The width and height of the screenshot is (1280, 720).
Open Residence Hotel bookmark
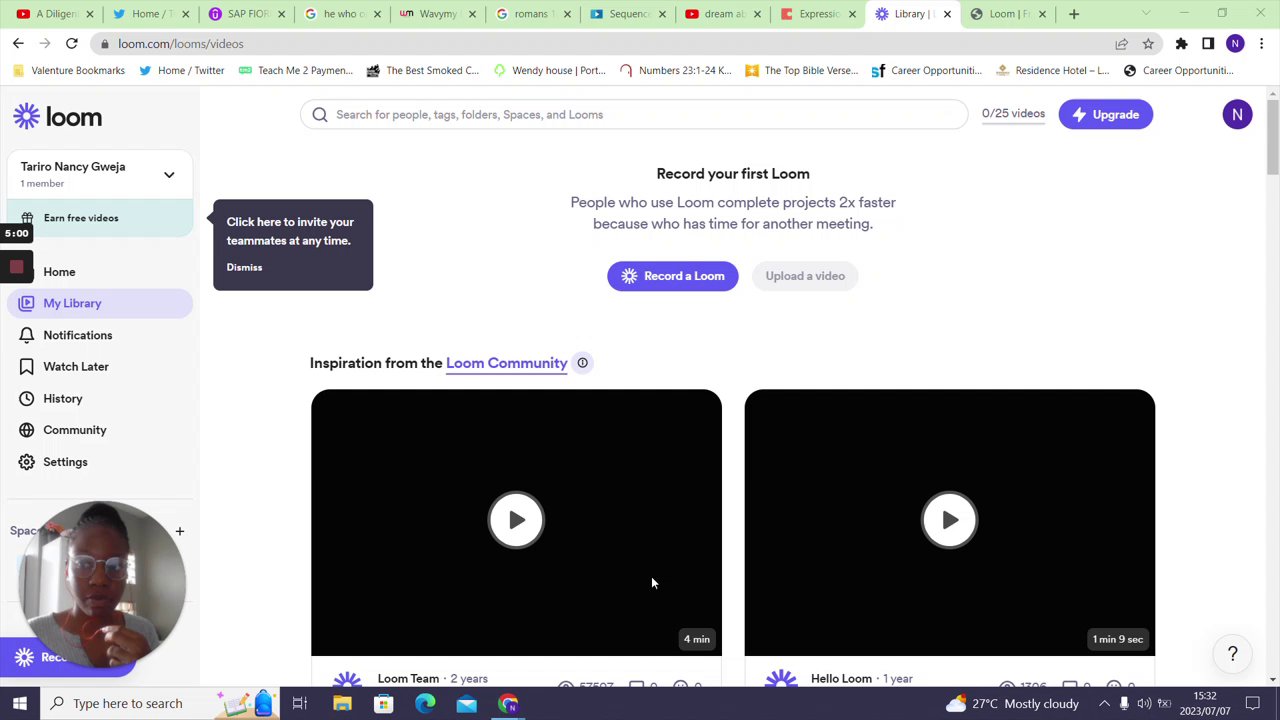coord(1052,70)
